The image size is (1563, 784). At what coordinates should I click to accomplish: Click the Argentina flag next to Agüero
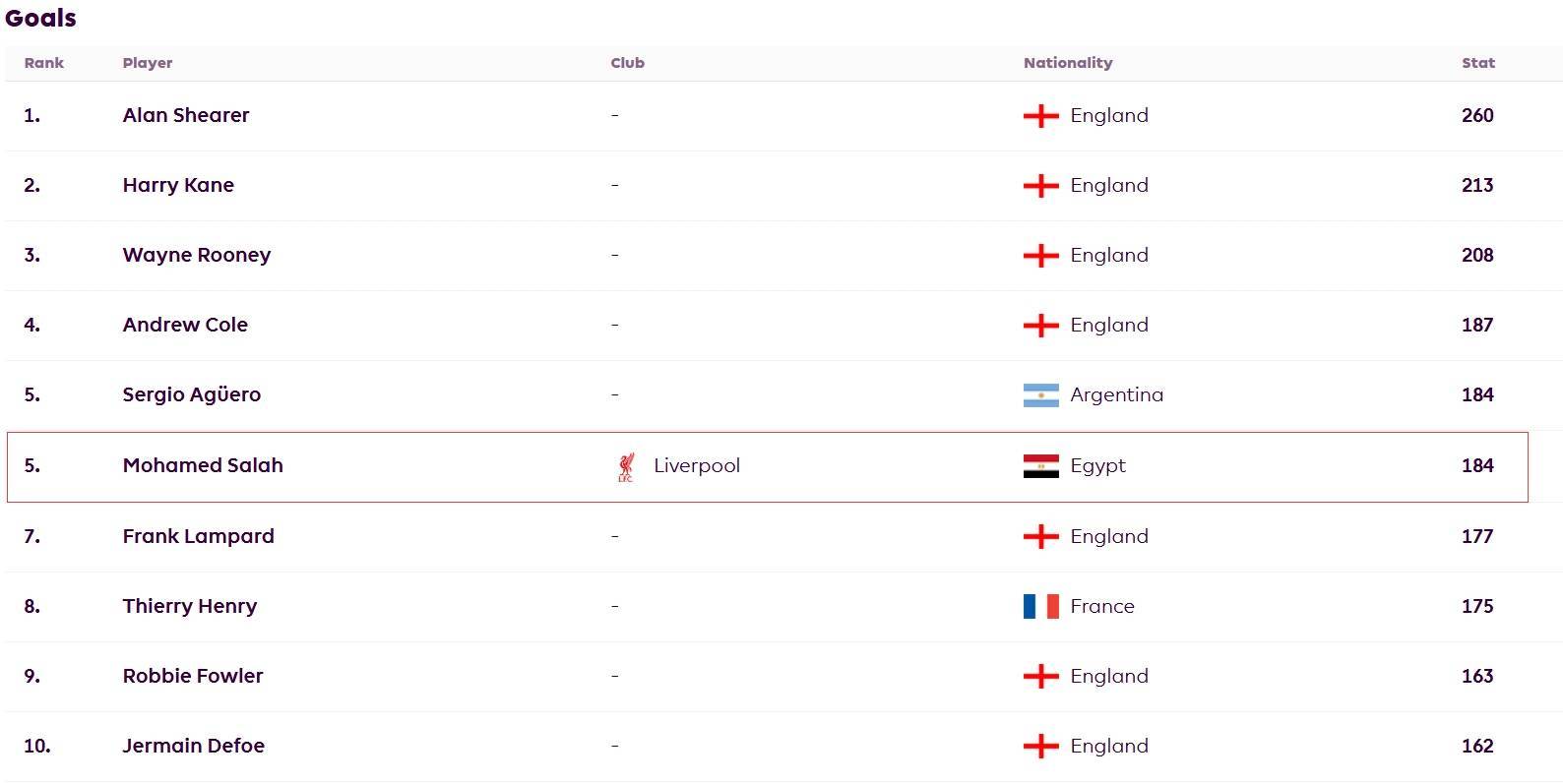(x=1040, y=395)
